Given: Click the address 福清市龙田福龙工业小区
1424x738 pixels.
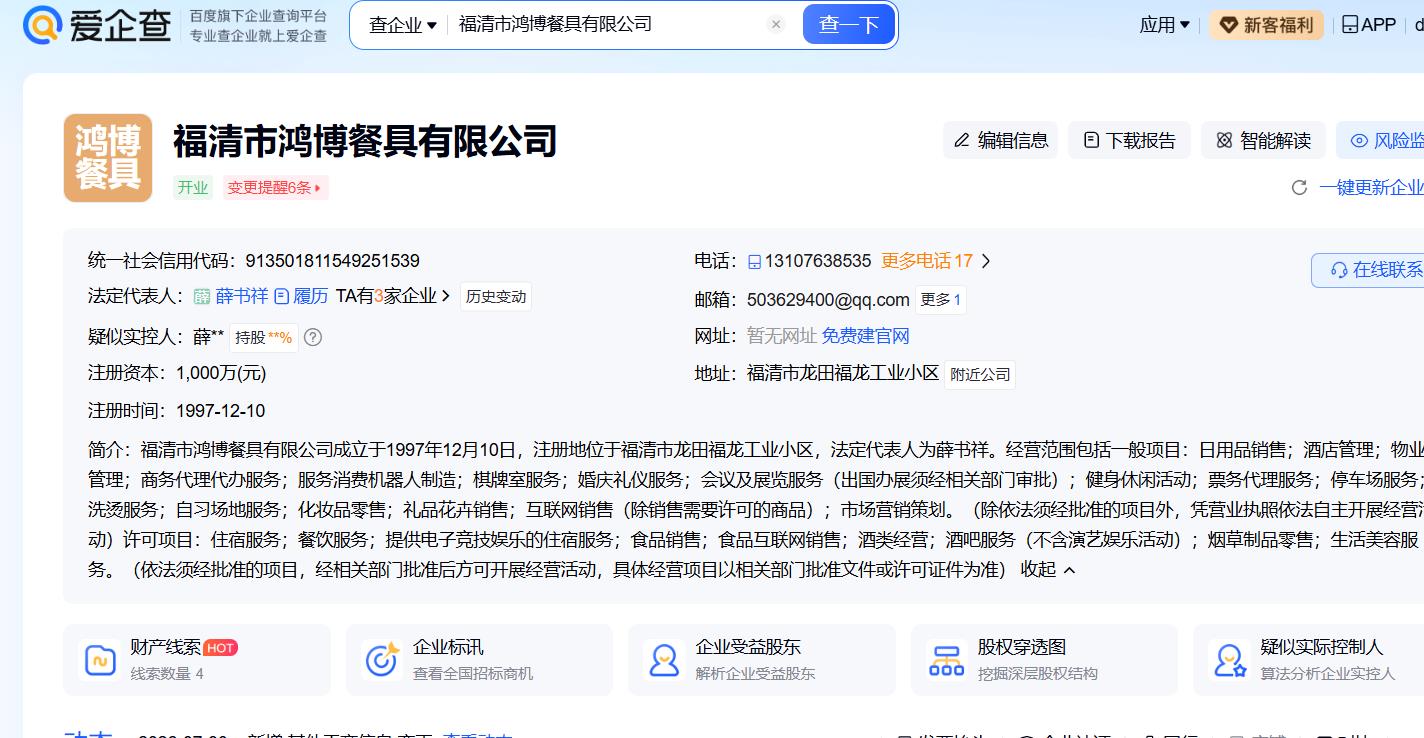Looking at the screenshot, I should pyautogui.click(x=843, y=373).
